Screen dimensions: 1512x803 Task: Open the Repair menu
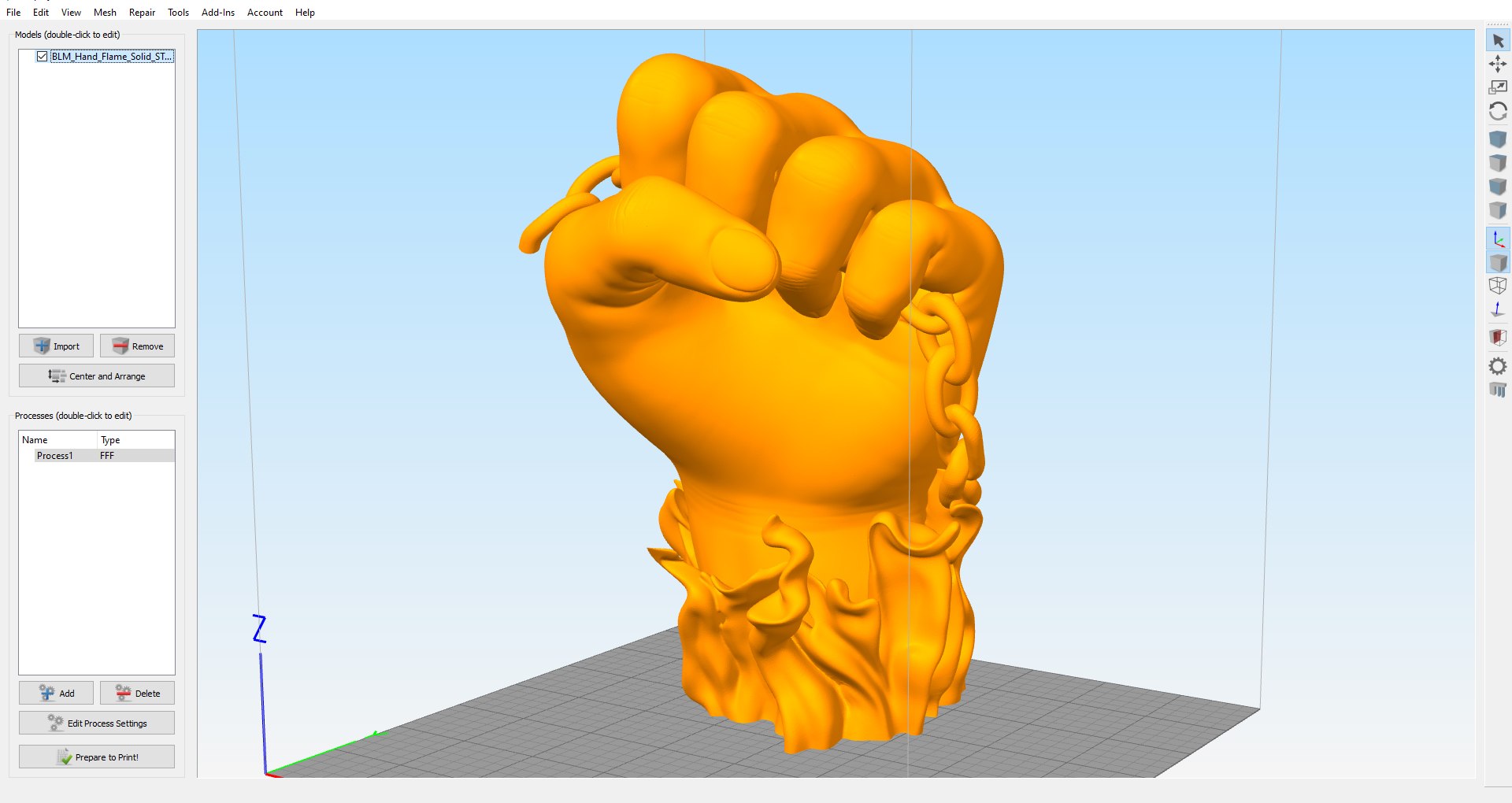142,13
